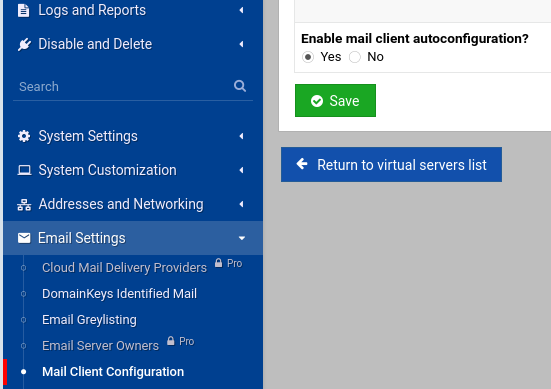This screenshot has width=551, height=389.
Task: Click the Disable and Delete plug icon
Action: point(24,44)
